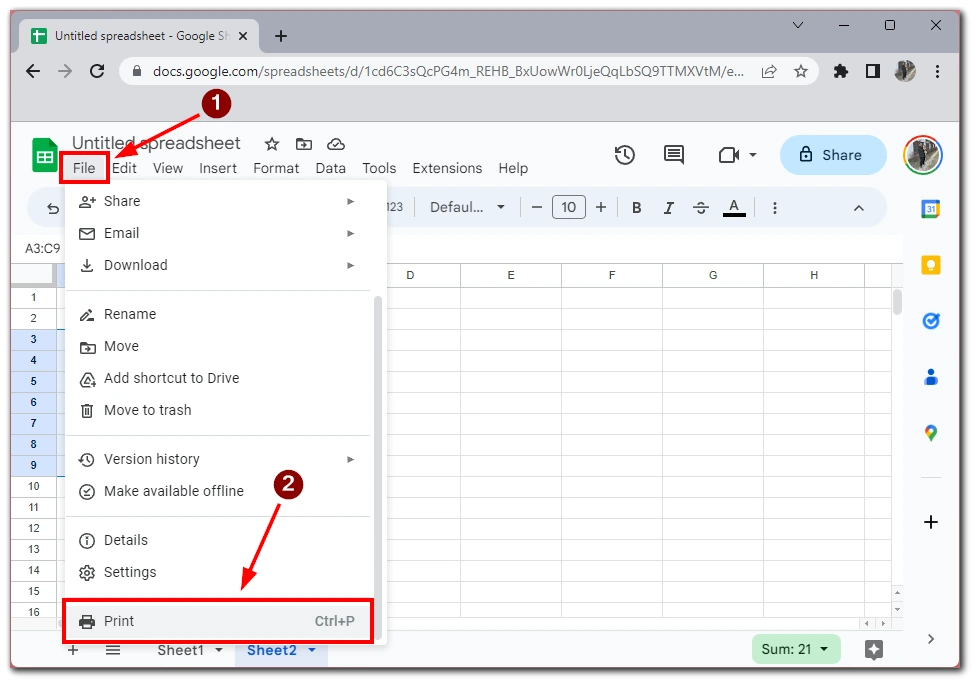Screen dimensions: 978x686
Task: Switch to the Sheet1 tab
Action: [x=180, y=650]
